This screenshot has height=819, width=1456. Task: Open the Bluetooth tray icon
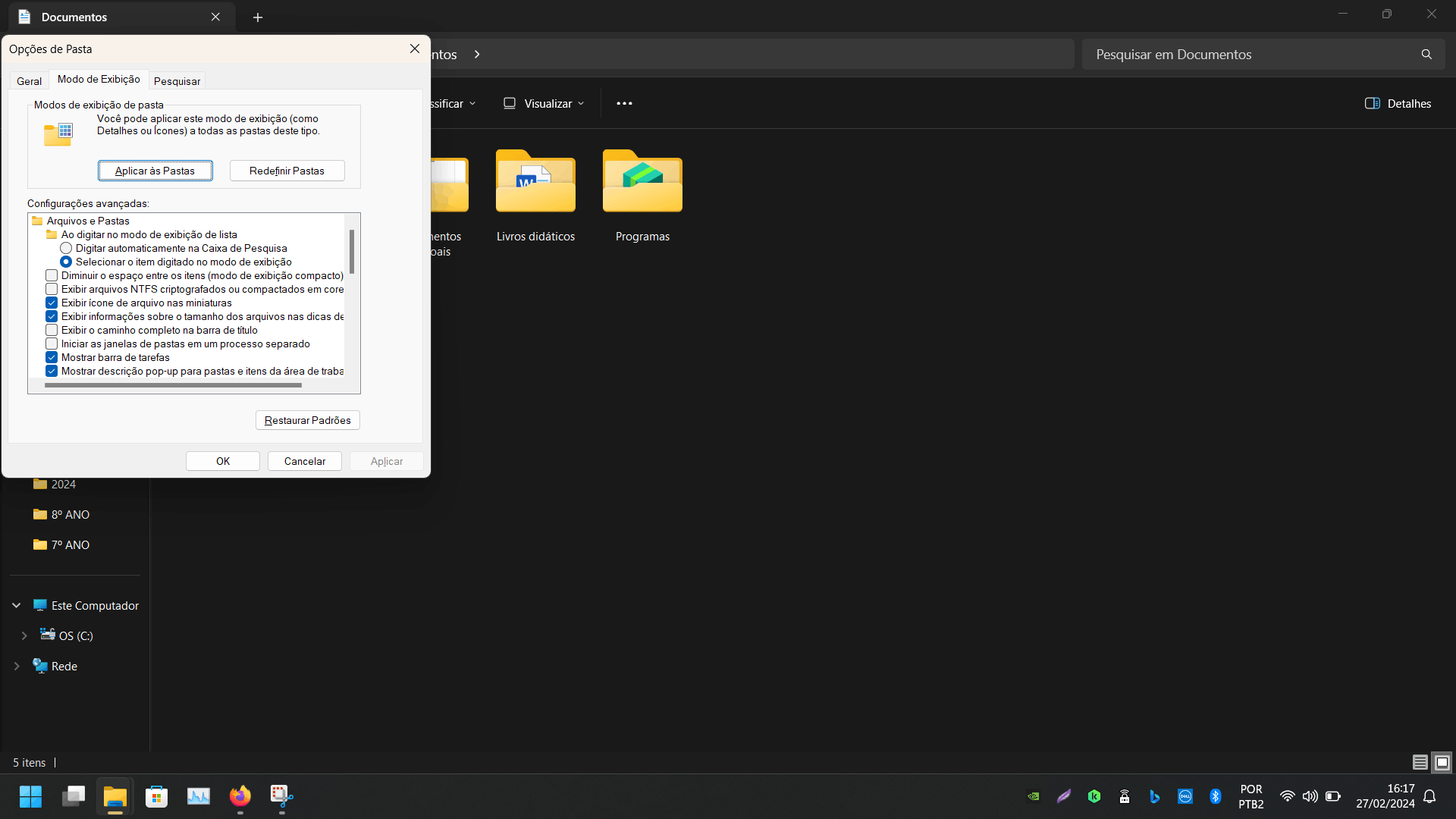click(1215, 796)
